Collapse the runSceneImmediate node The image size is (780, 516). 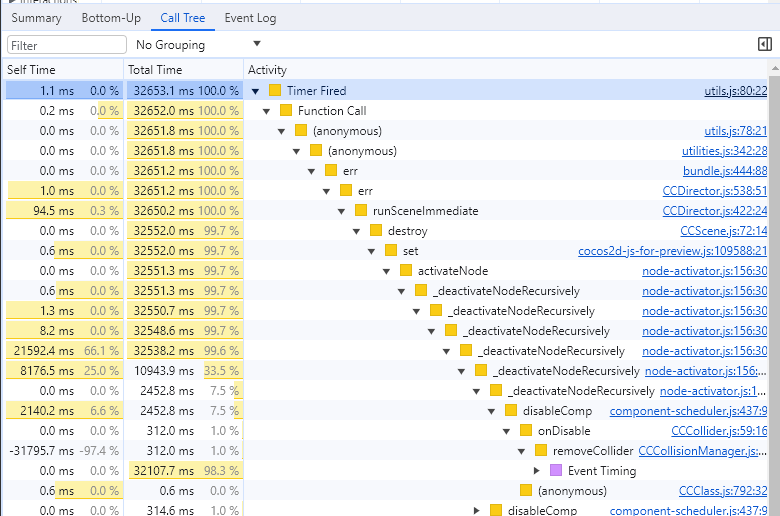click(342, 211)
